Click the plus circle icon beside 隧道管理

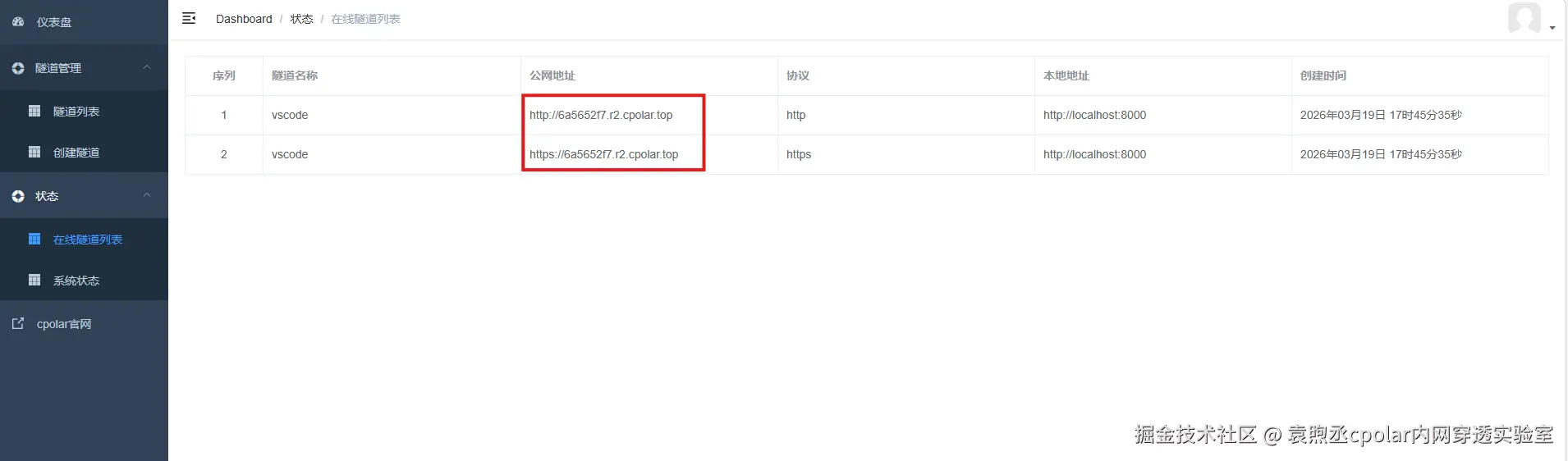tap(18, 68)
